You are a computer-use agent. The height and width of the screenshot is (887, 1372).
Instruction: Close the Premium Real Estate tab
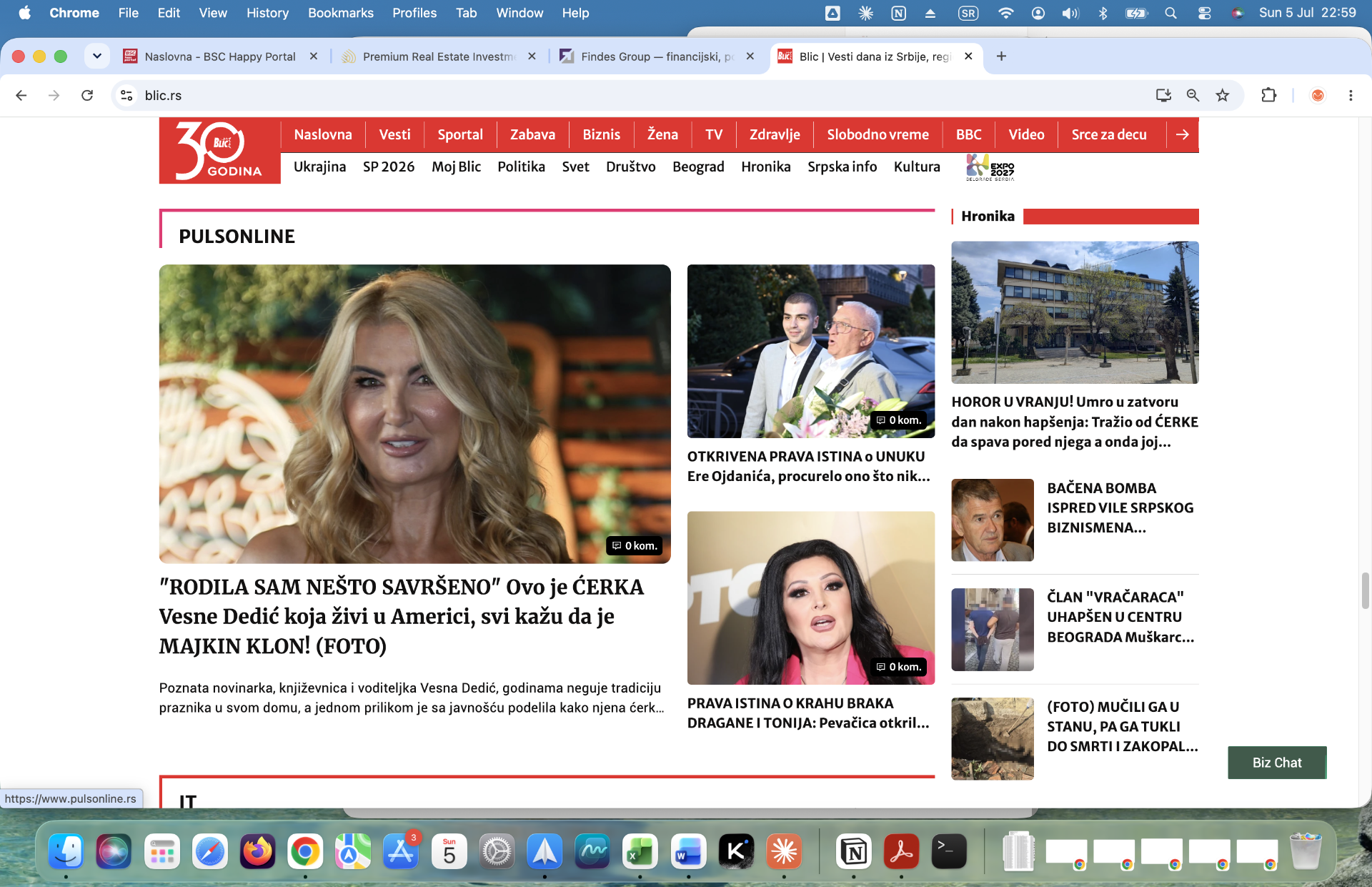(x=532, y=56)
